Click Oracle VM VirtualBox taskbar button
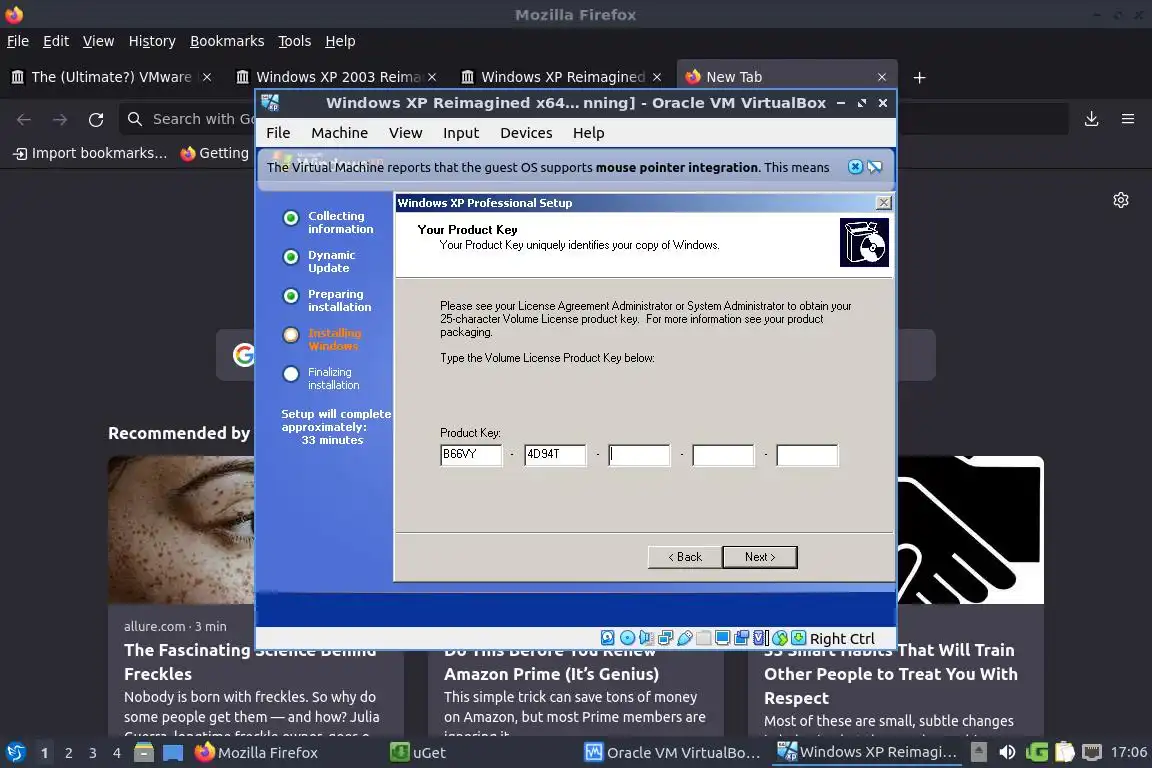The height and width of the screenshot is (768, 1152). [x=672, y=753]
